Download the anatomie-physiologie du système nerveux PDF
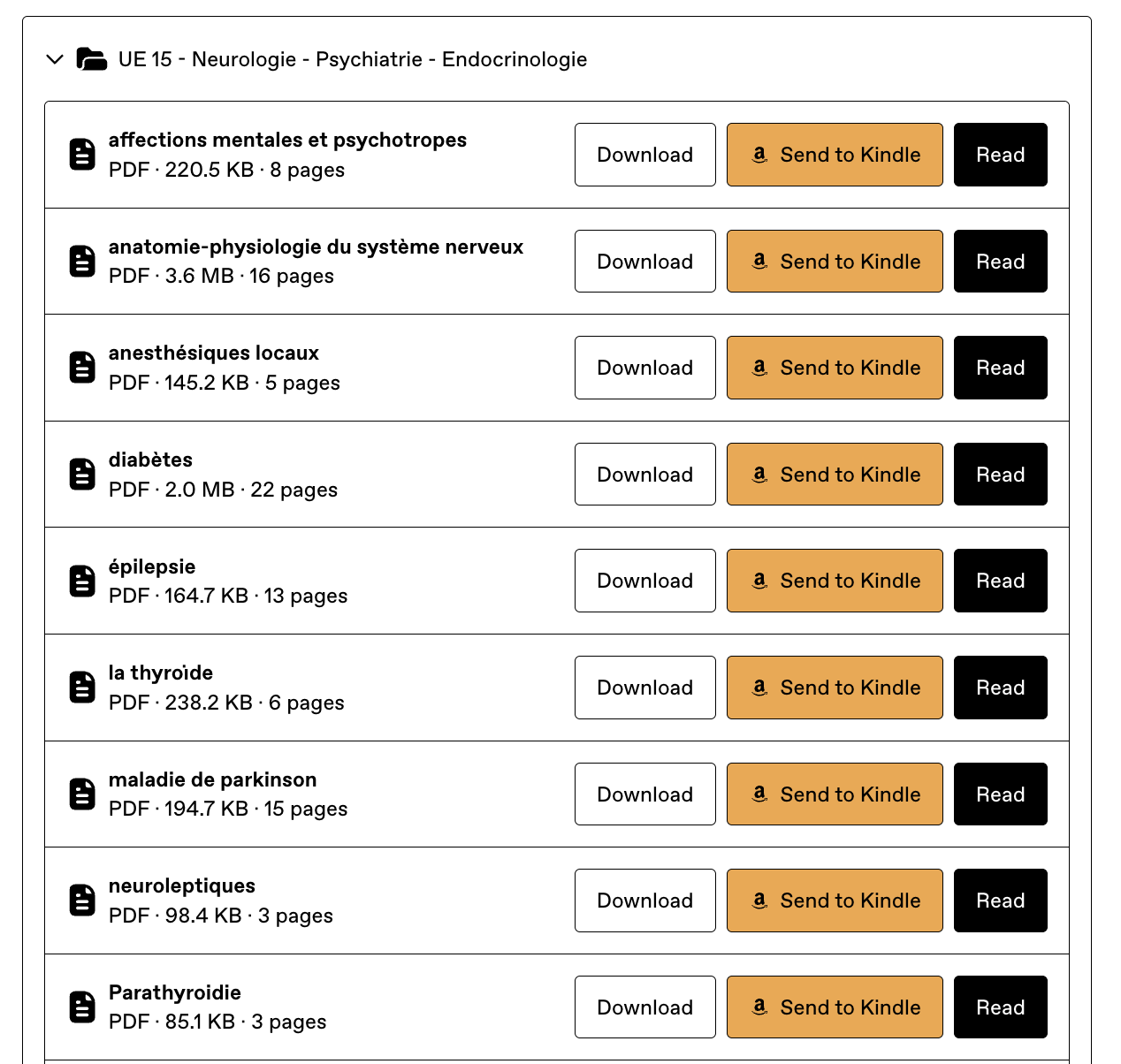1121x1064 pixels. pos(644,262)
